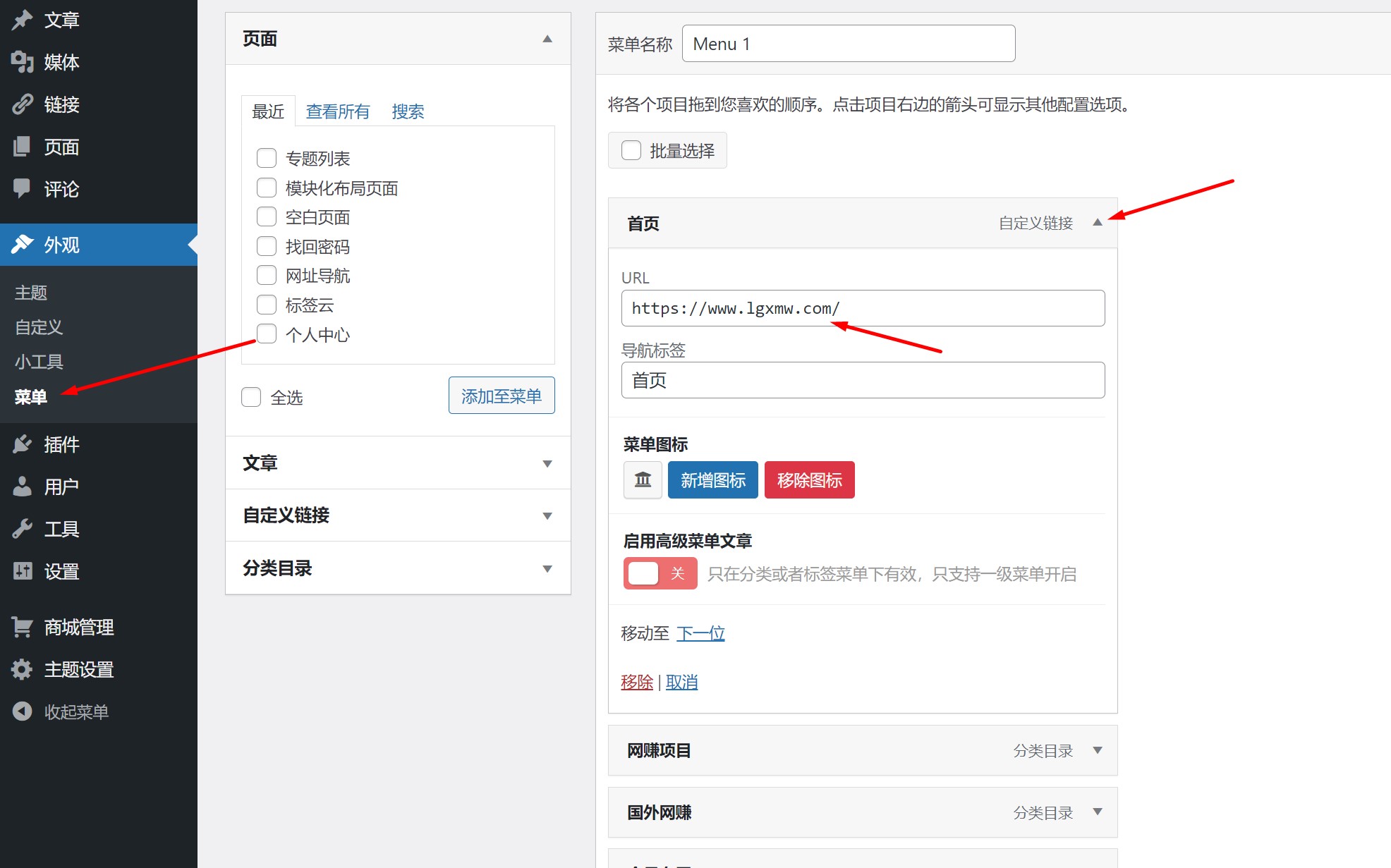Click the 添加至菜单 button
Viewport: 1391px width, 868px height.
(x=502, y=396)
